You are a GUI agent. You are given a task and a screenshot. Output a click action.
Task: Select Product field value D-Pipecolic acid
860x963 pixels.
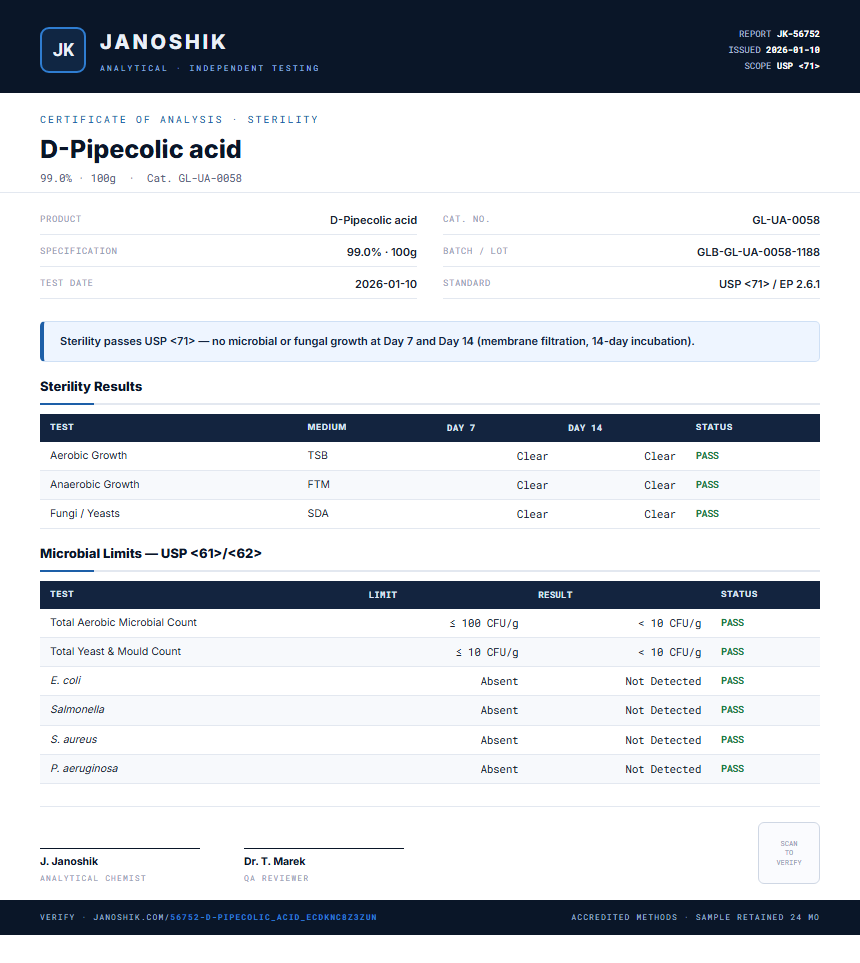373,220
